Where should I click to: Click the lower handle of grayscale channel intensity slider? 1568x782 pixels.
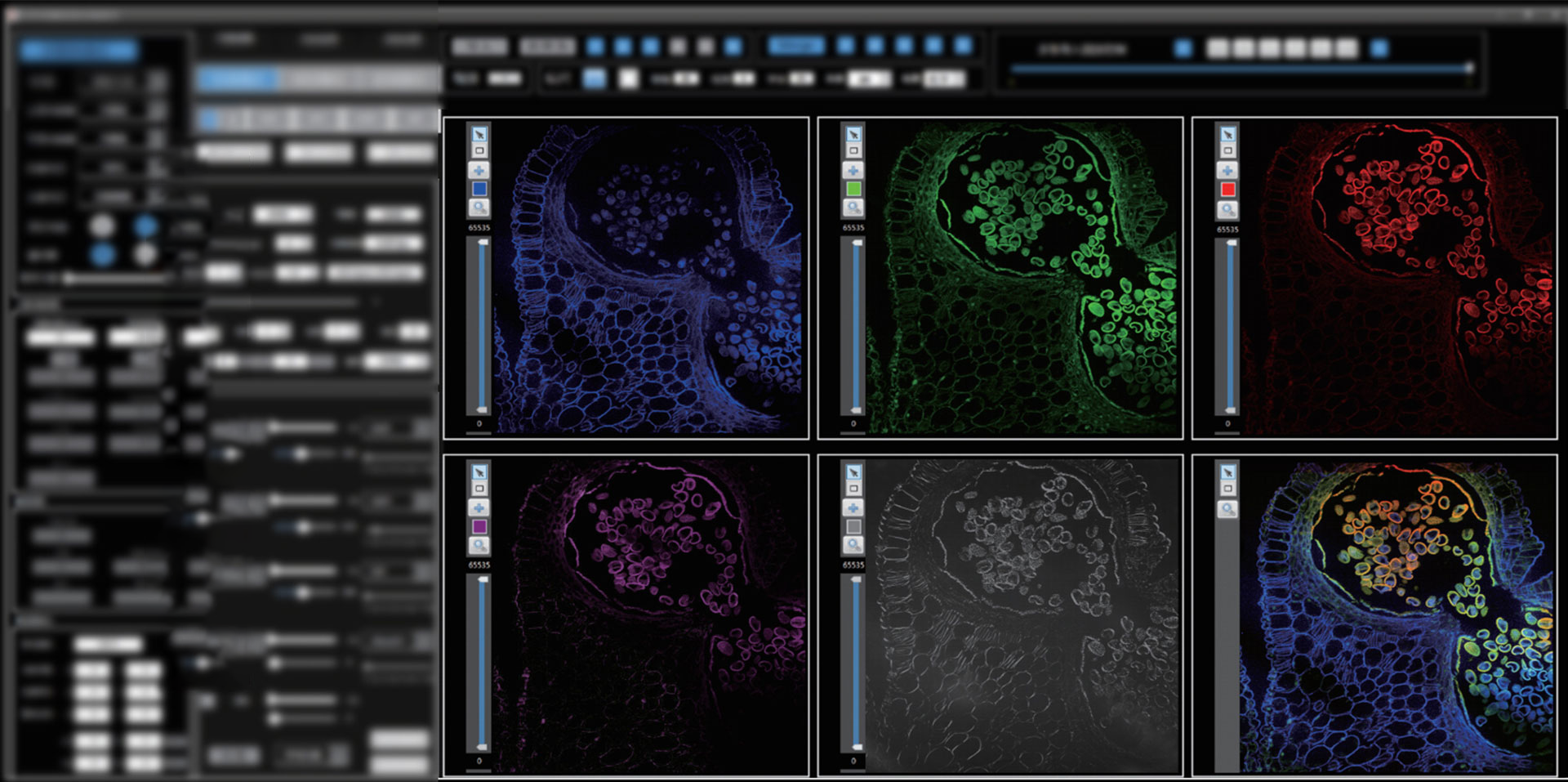[x=856, y=746]
